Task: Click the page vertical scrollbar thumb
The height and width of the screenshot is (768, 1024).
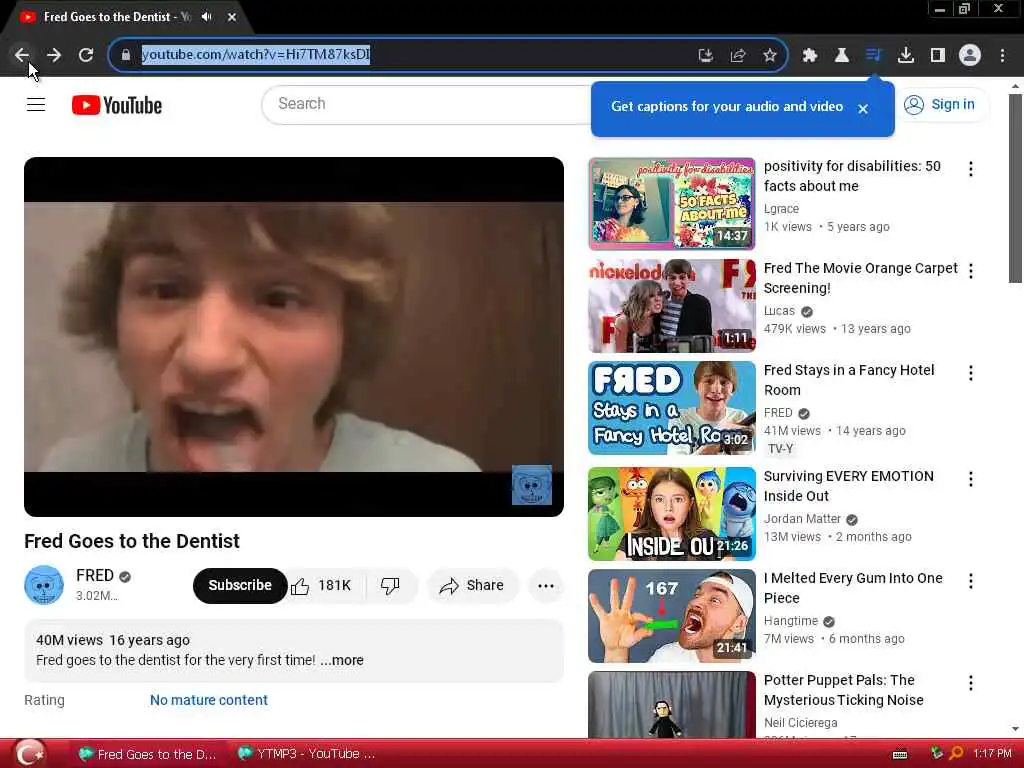Action: (1015, 188)
